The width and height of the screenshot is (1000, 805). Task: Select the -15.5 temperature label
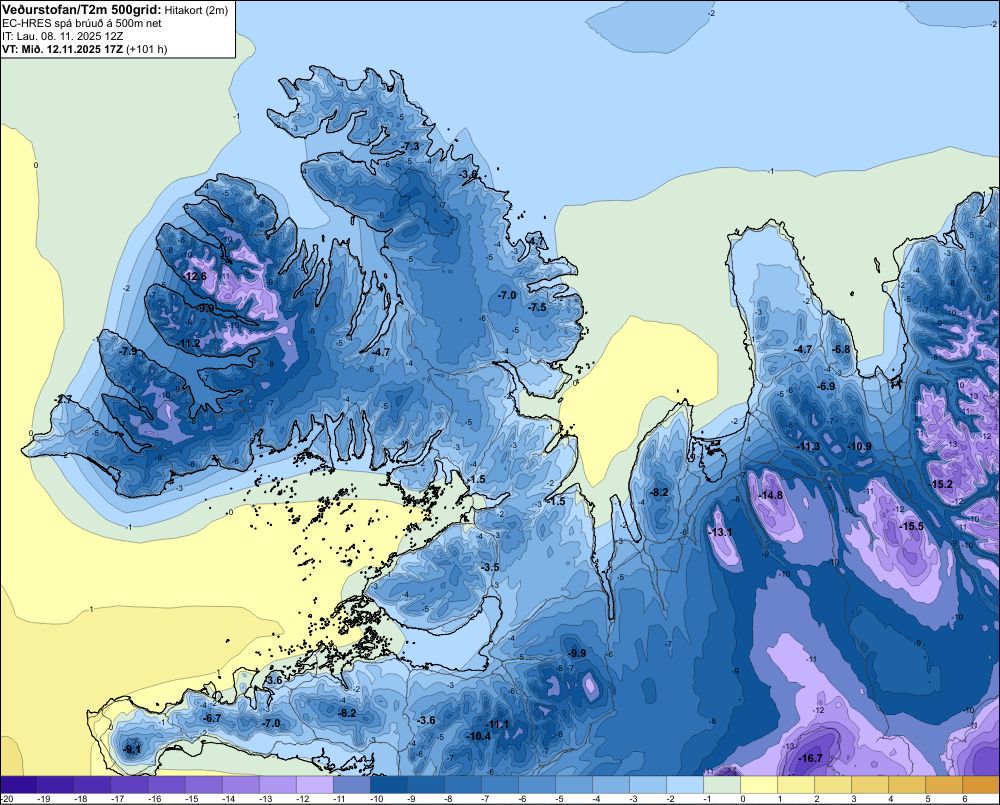pos(911,526)
